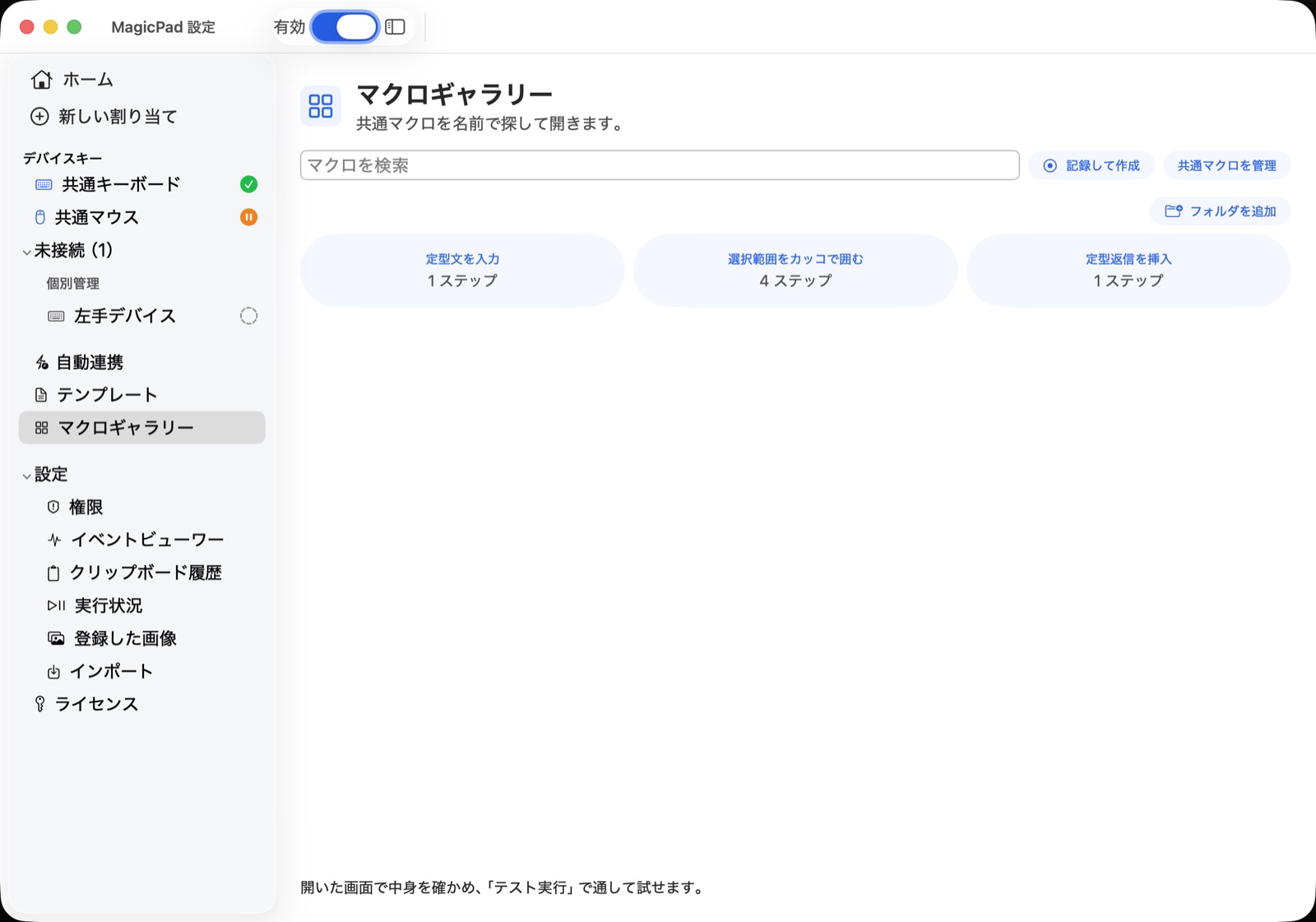Toggle the 有効 enable switch
The height and width of the screenshot is (922, 1316).
tap(345, 27)
